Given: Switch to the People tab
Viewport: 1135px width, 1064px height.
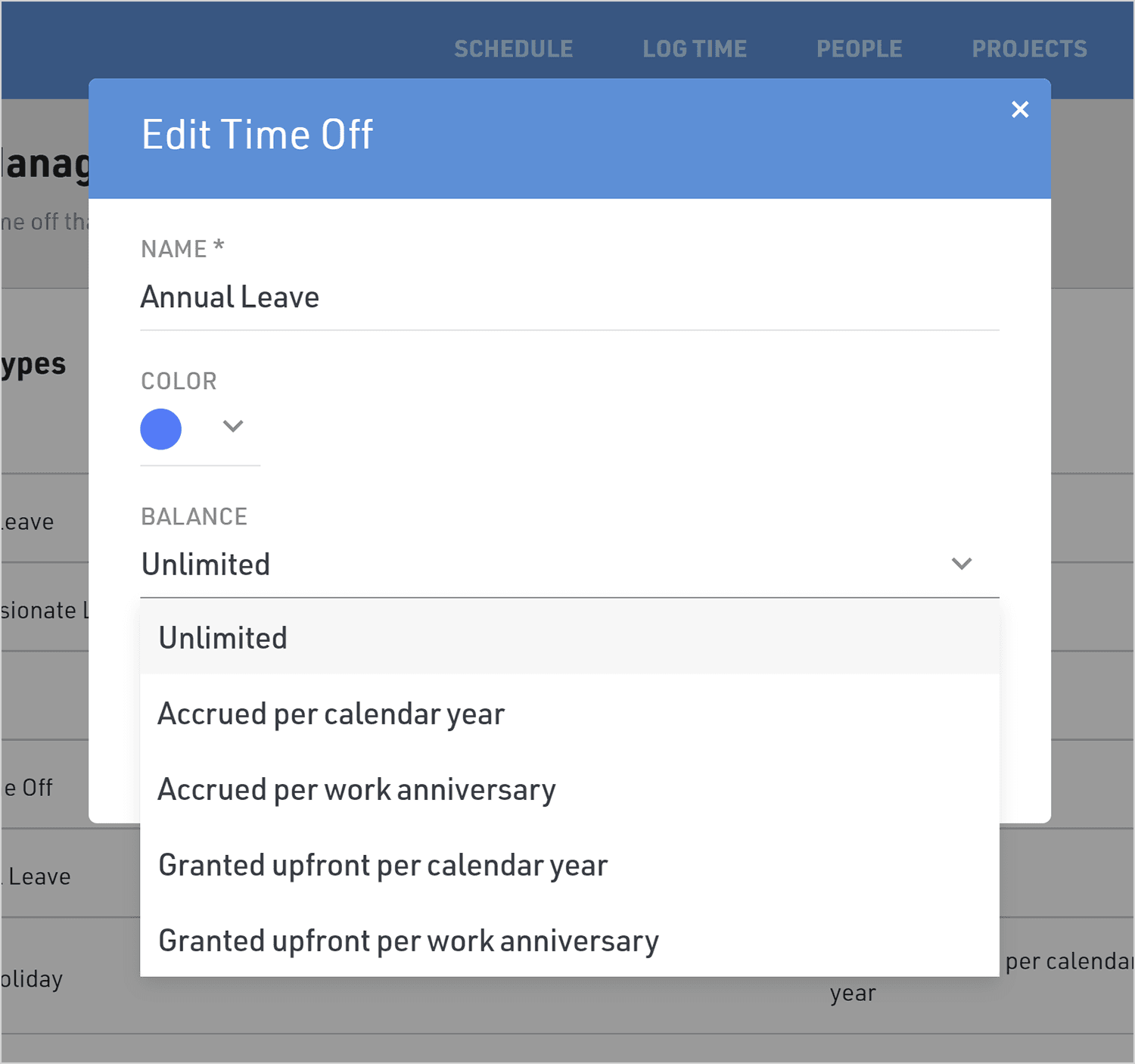Looking at the screenshot, I should coord(859,49).
